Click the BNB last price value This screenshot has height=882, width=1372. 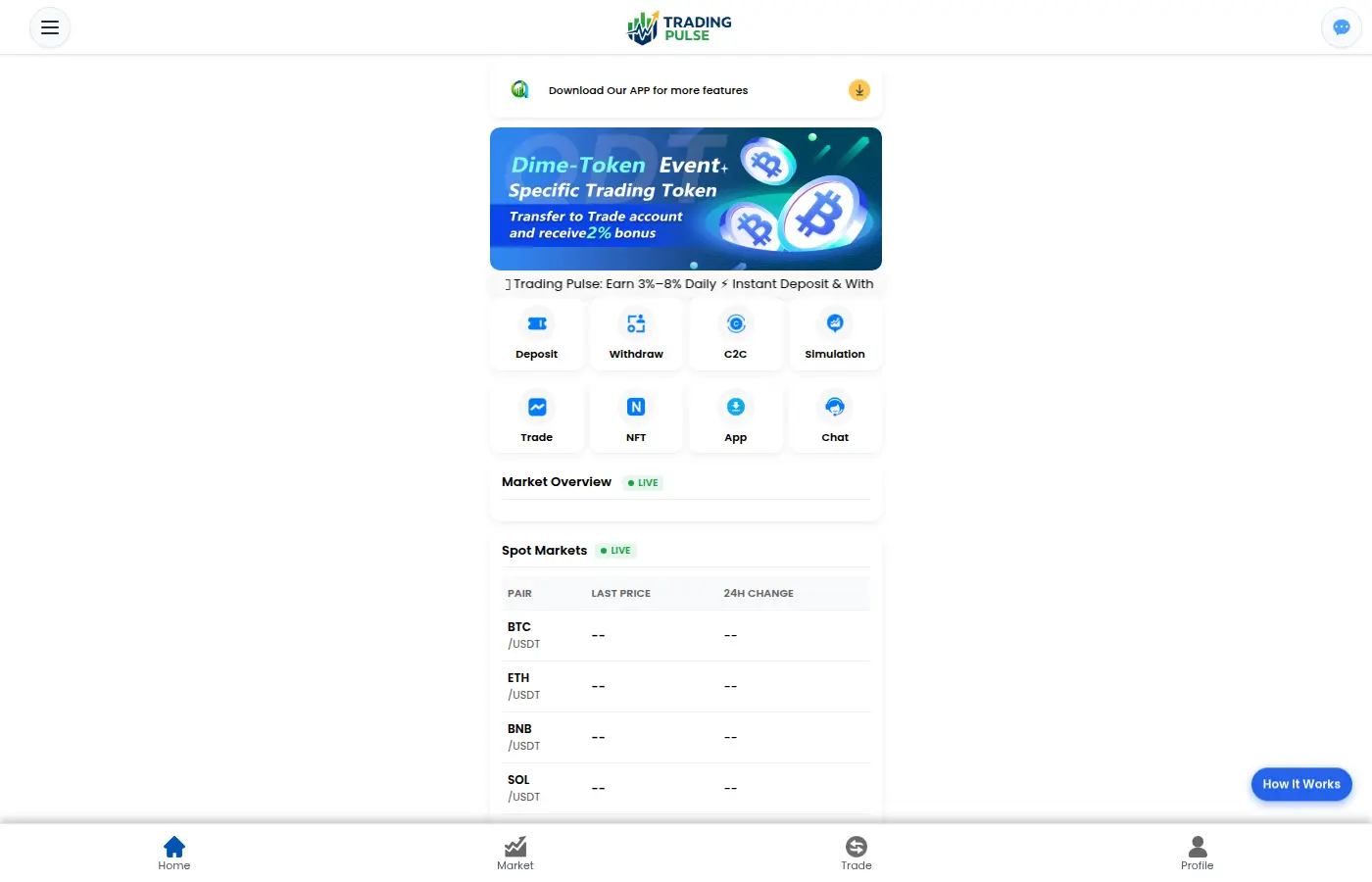tap(599, 738)
